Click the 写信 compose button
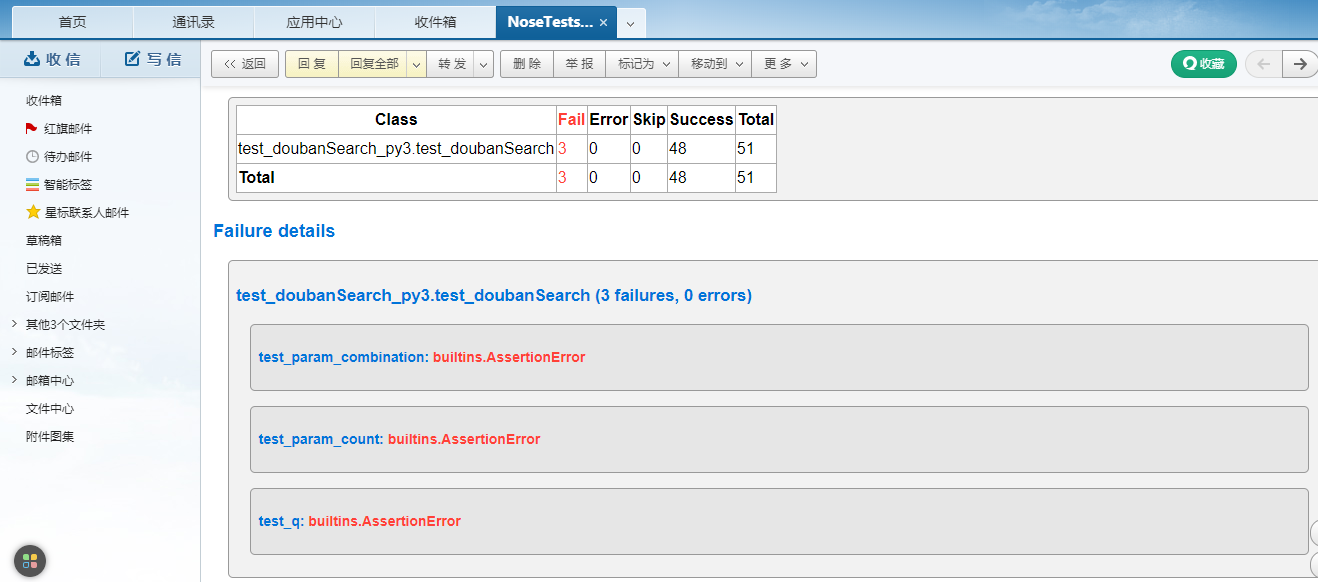The image size is (1318, 582). click(x=152, y=59)
